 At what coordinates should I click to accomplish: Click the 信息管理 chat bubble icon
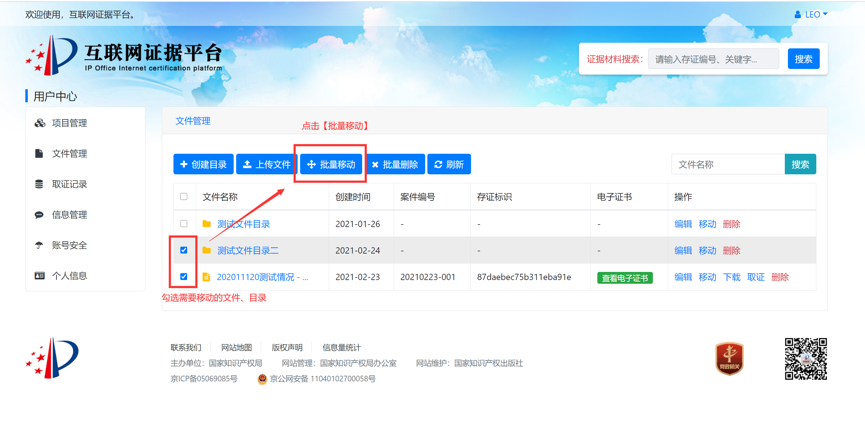pyautogui.click(x=40, y=215)
